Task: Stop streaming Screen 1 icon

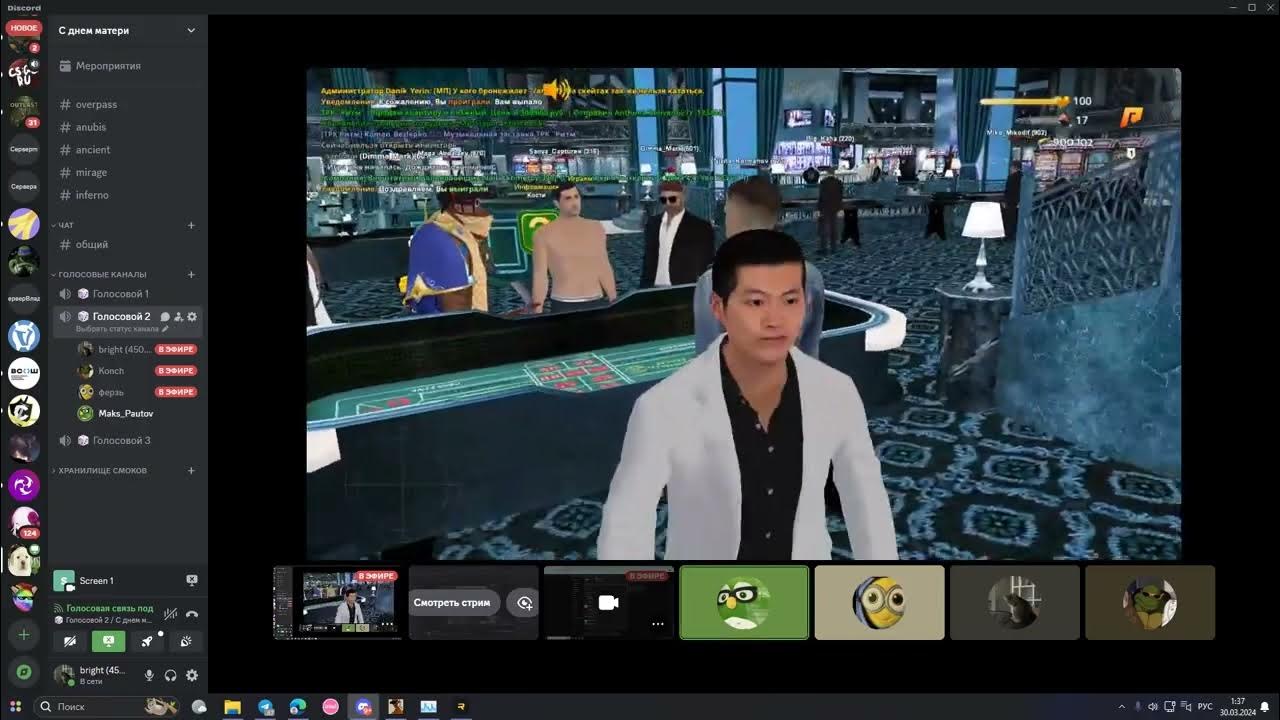Action: click(192, 580)
